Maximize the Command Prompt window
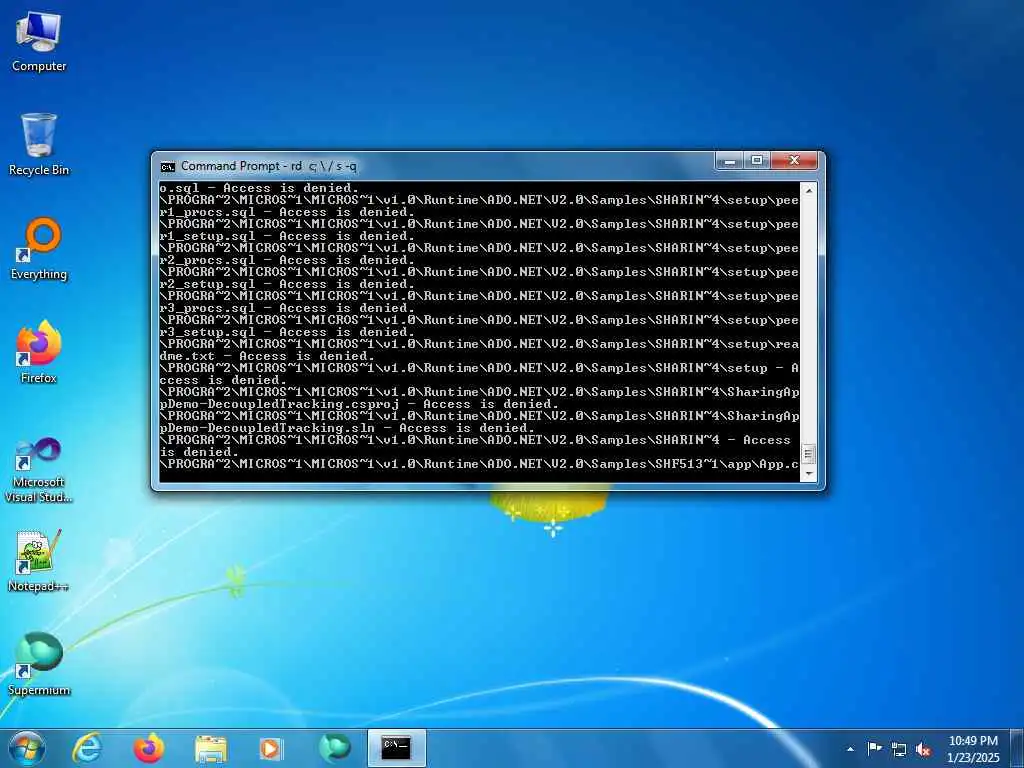1024x768 pixels. [x=757, y=161]
